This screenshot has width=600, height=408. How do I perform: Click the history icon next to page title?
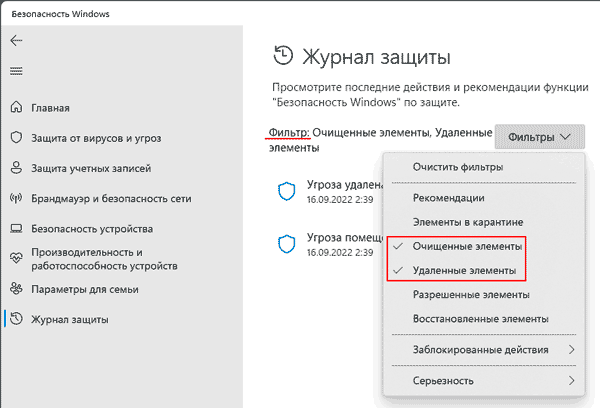(283, 56)
